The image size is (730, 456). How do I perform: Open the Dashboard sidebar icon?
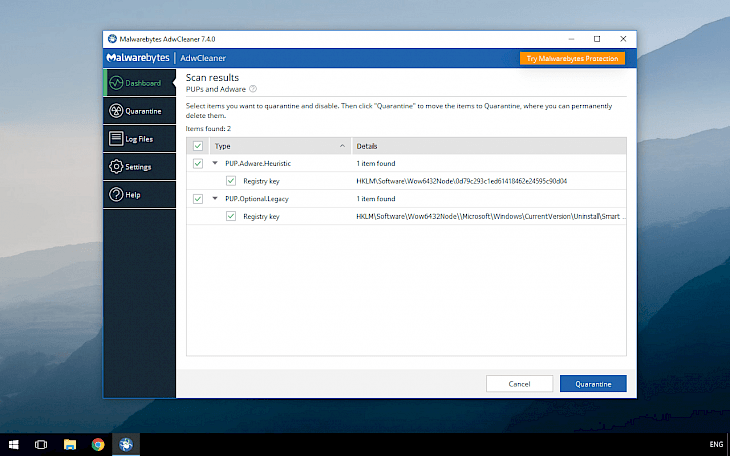[x=116, y=83]
